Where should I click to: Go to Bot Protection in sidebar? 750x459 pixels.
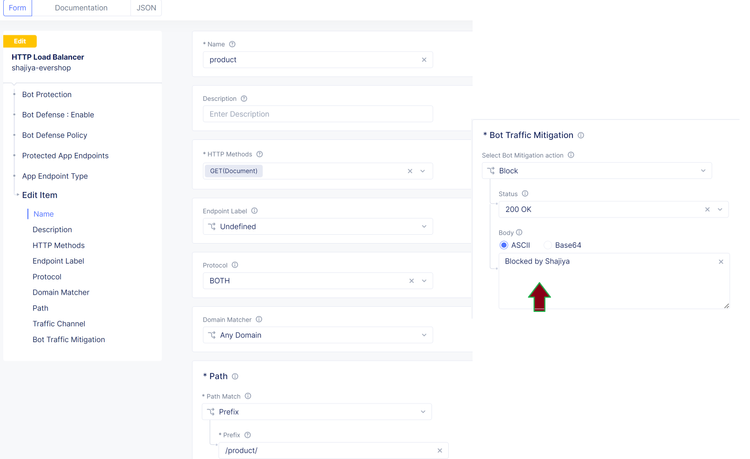click(x=47, y=95)
